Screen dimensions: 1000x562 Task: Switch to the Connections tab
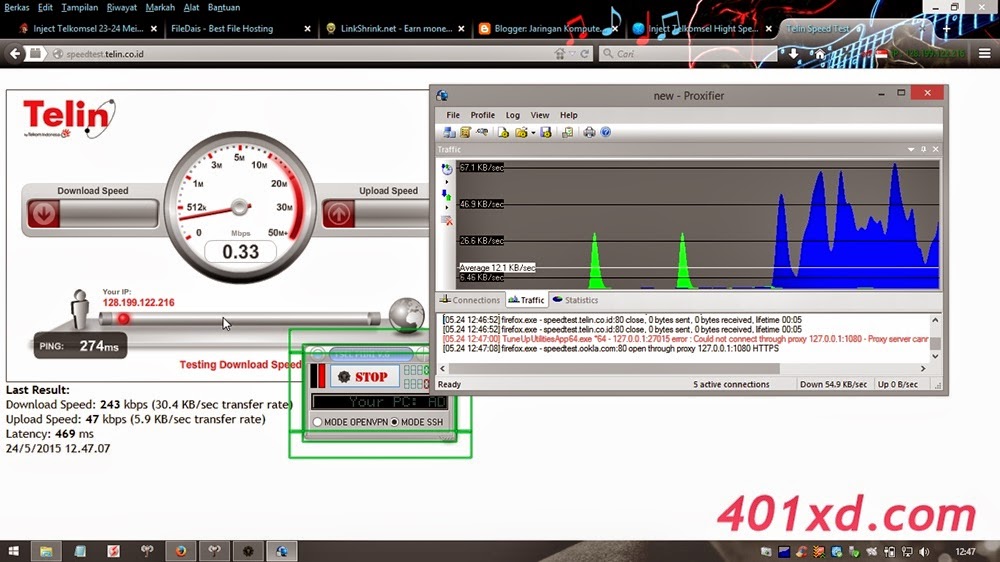tap(470, 300)
